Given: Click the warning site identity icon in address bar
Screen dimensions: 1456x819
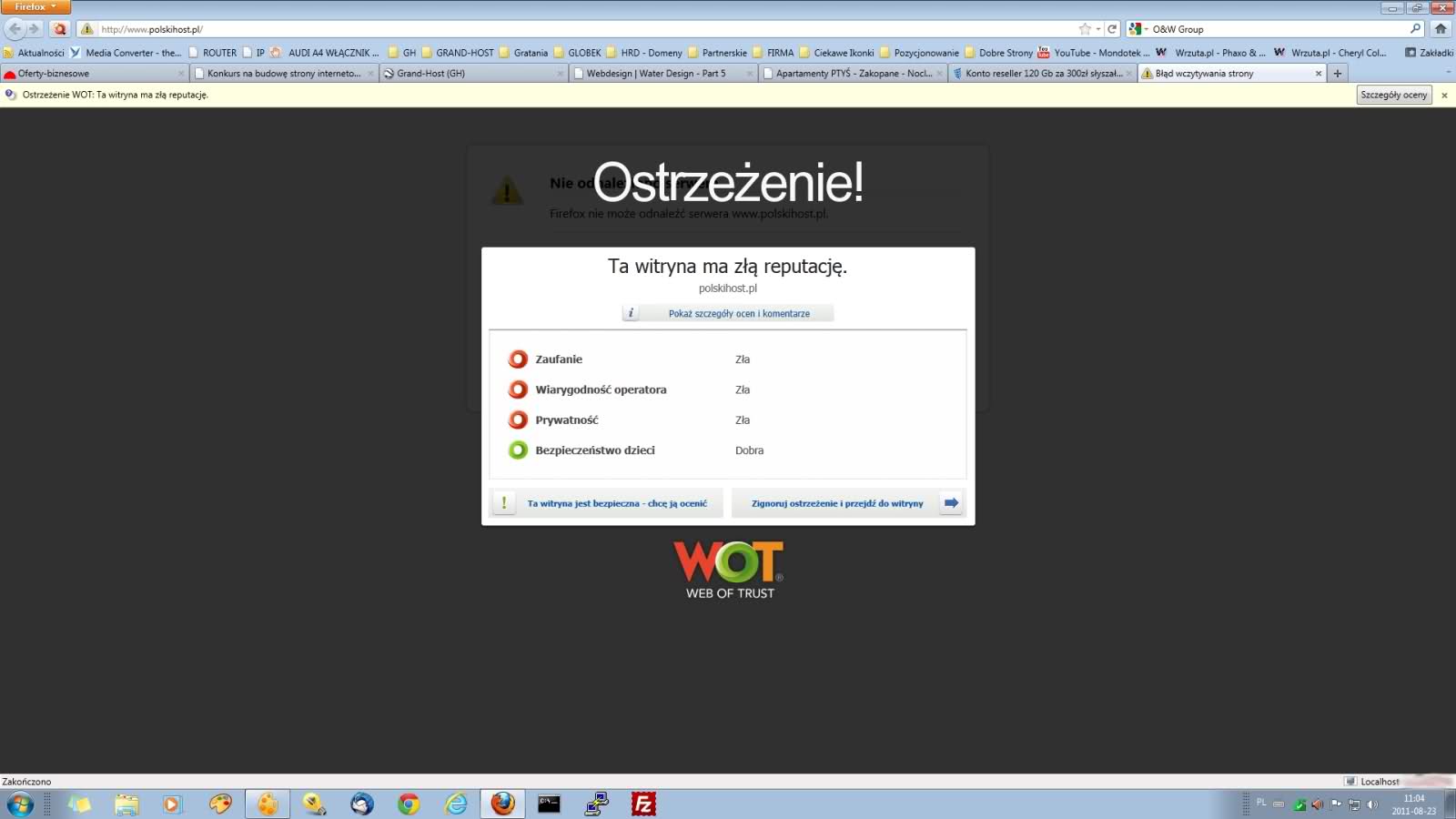Looking at the screenshot, I should pyautogui.click(x=87, y=29).
